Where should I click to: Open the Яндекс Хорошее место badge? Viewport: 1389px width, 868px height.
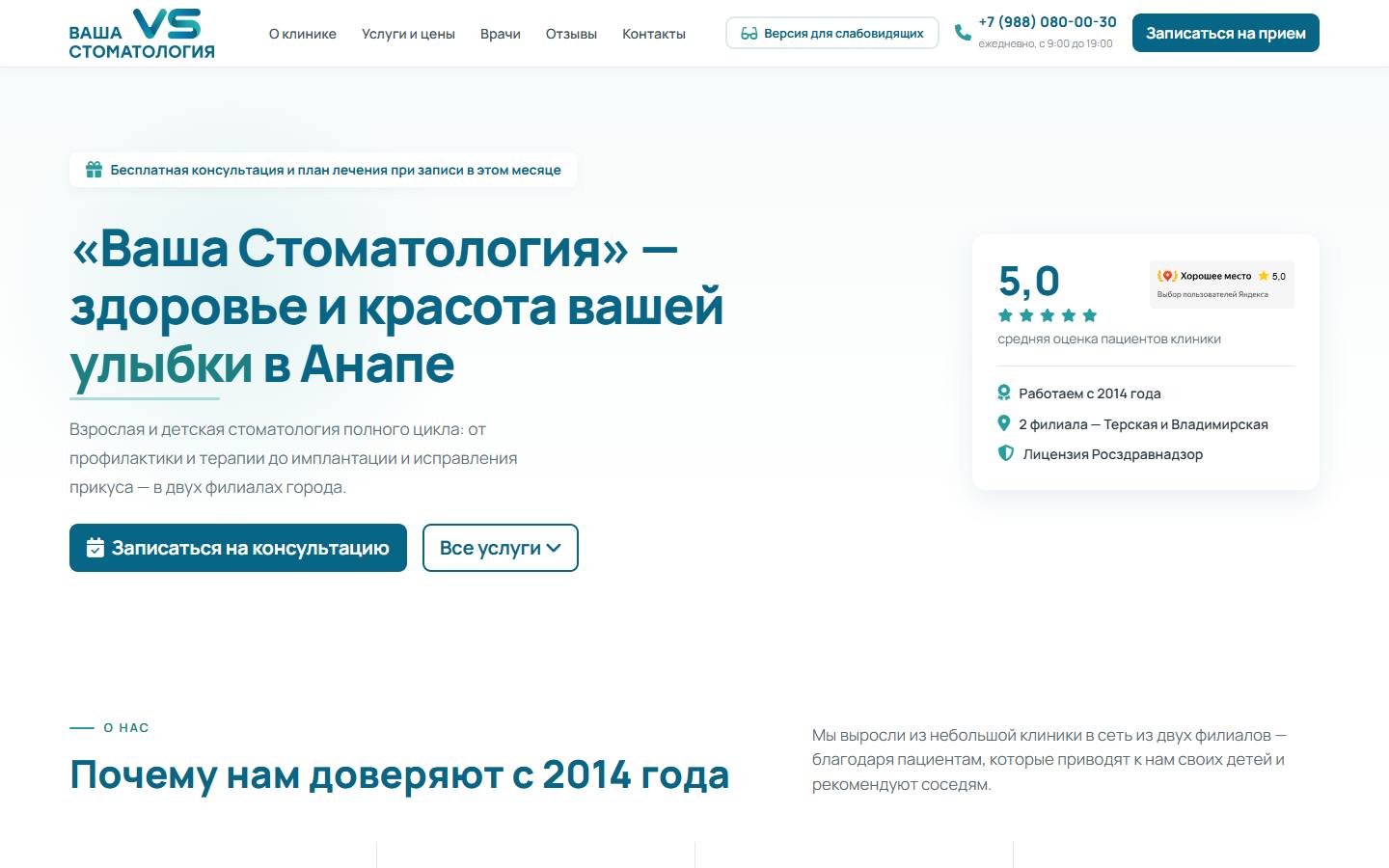tap(1222, 285)
